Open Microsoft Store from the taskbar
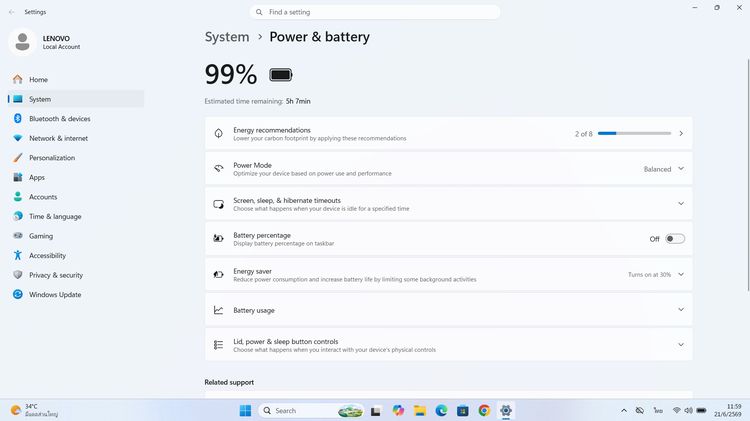750x421 pixels. click(463, 410)
